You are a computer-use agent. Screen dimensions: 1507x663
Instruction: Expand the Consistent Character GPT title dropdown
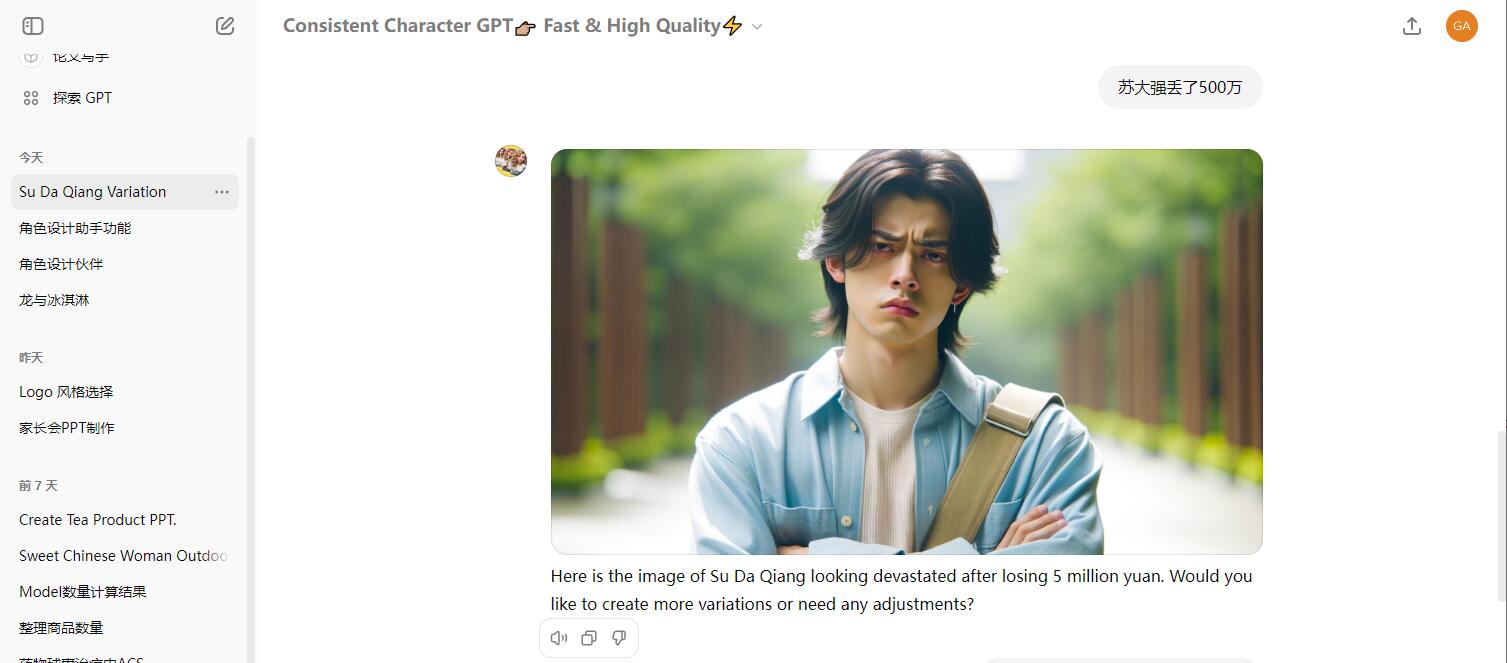(757, 27)
